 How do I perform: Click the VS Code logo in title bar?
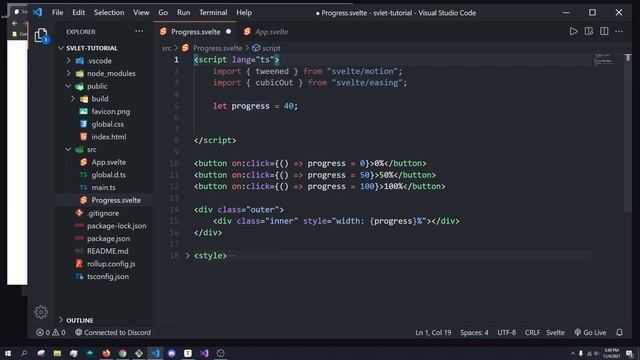coord(37,12)
